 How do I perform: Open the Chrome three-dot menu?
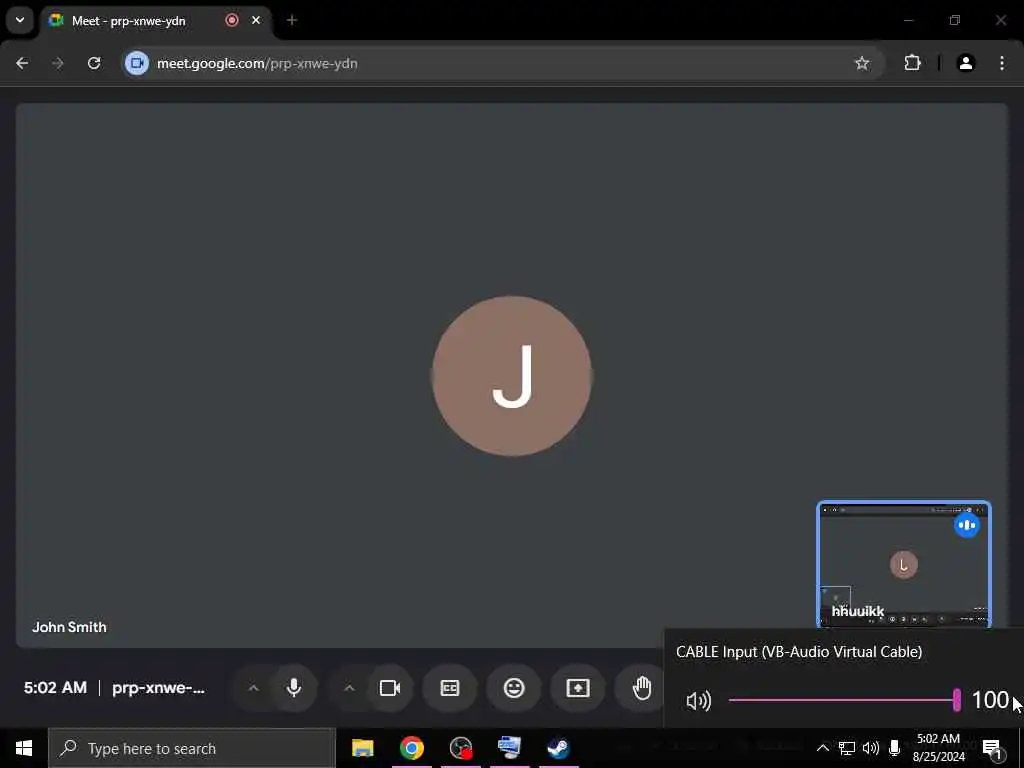coord(1002,63)
